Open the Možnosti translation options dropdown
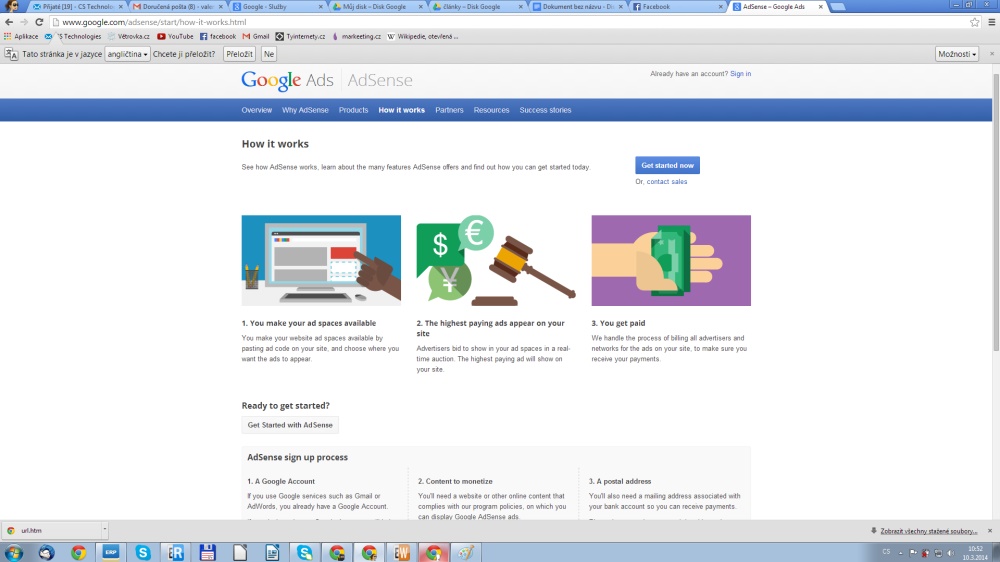The image size is (1000, 562). [957, 54]
